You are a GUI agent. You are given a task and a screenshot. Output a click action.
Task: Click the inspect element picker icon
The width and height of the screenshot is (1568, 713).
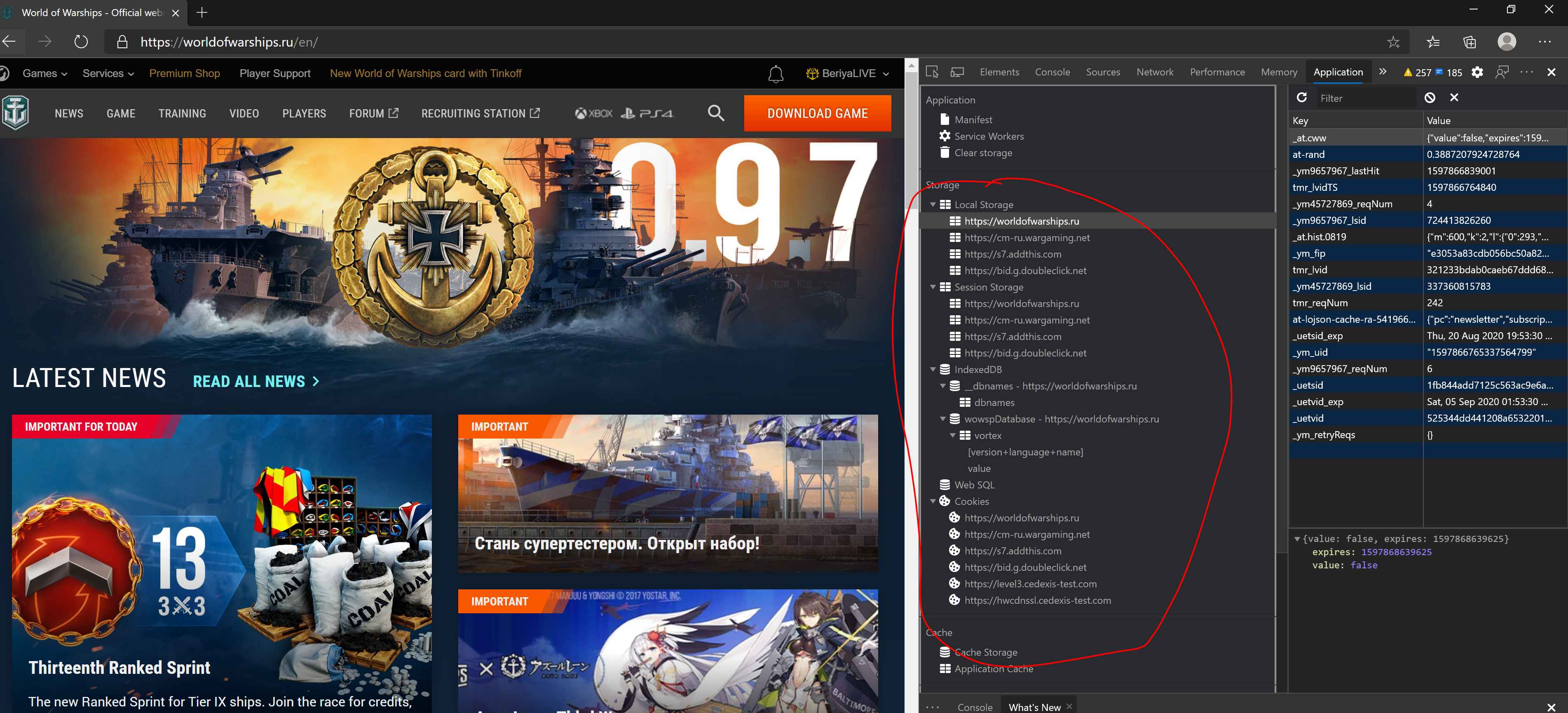932,72
